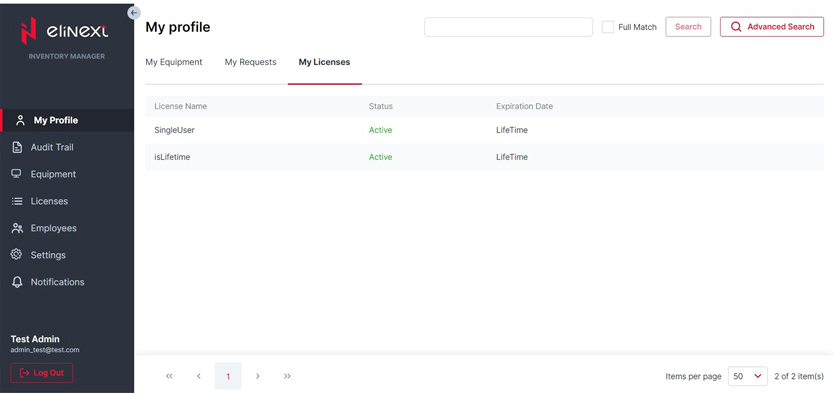Viewport: 834px width, 396px height.
Task: Click the License Name column header
Action: click(x=180, y=106)
